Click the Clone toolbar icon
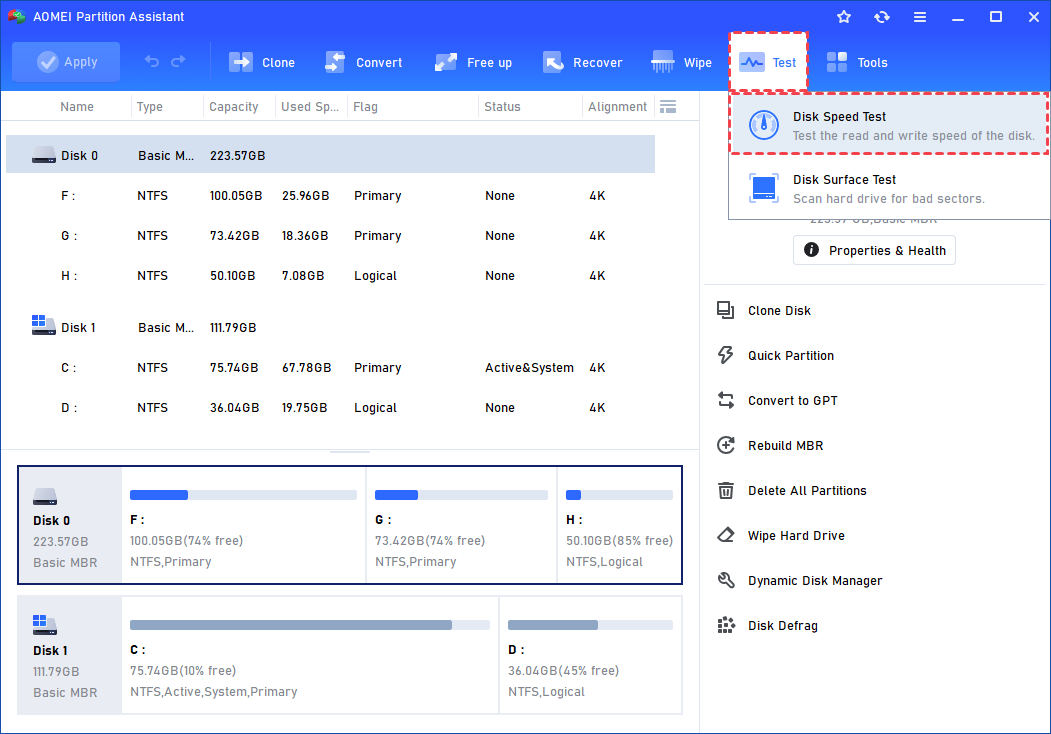This screenshot has height=734, width=1051. (241, 62)
